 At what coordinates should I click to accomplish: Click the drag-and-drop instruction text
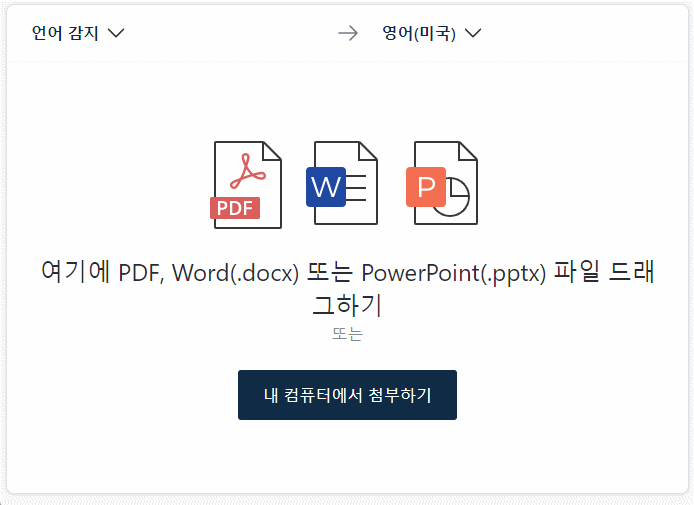[x=347, y=288]
